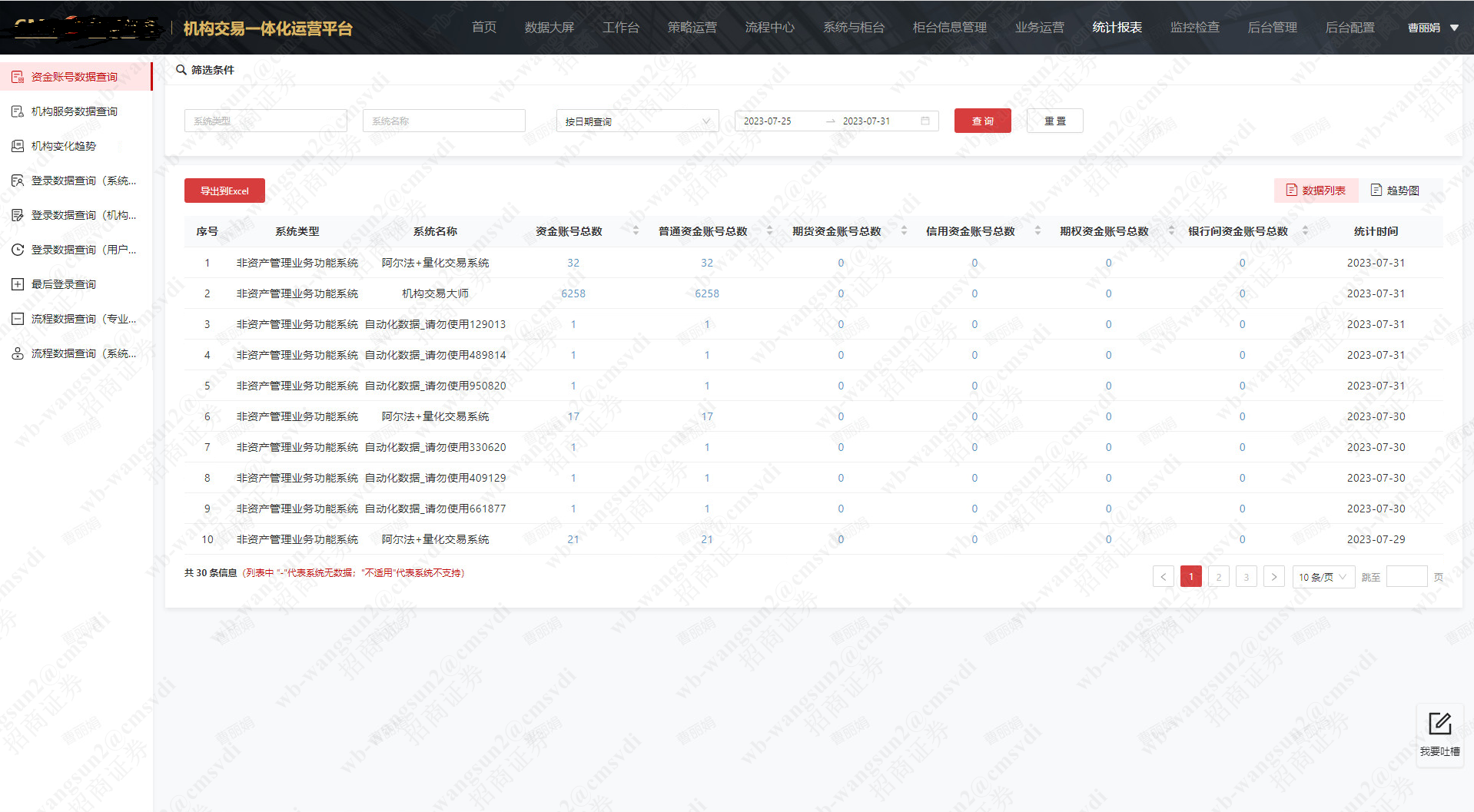
Task: Click the 流程数据查询（专业 sidebar icon
Action: (x=18, y=319)
